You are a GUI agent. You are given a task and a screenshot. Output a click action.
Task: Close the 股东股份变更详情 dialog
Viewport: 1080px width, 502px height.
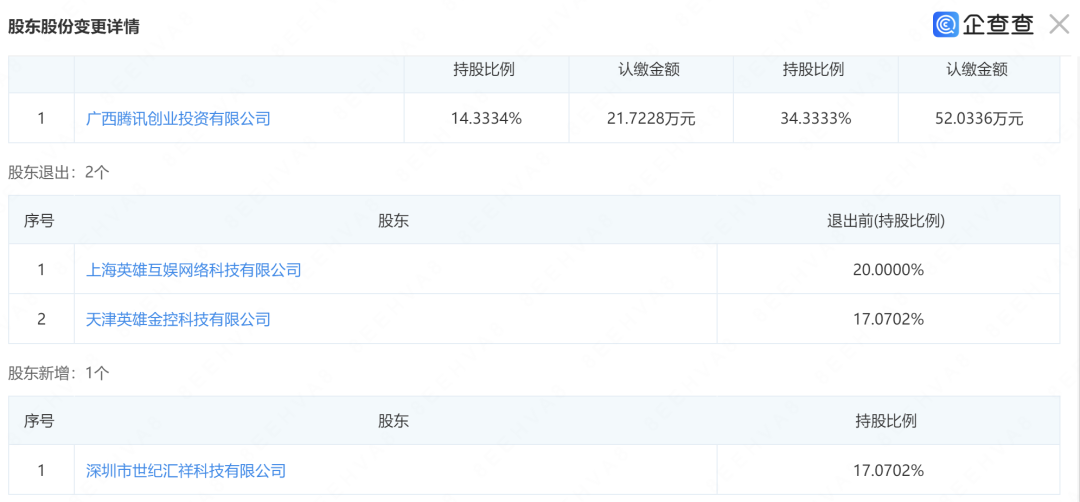coord(1059,25)
